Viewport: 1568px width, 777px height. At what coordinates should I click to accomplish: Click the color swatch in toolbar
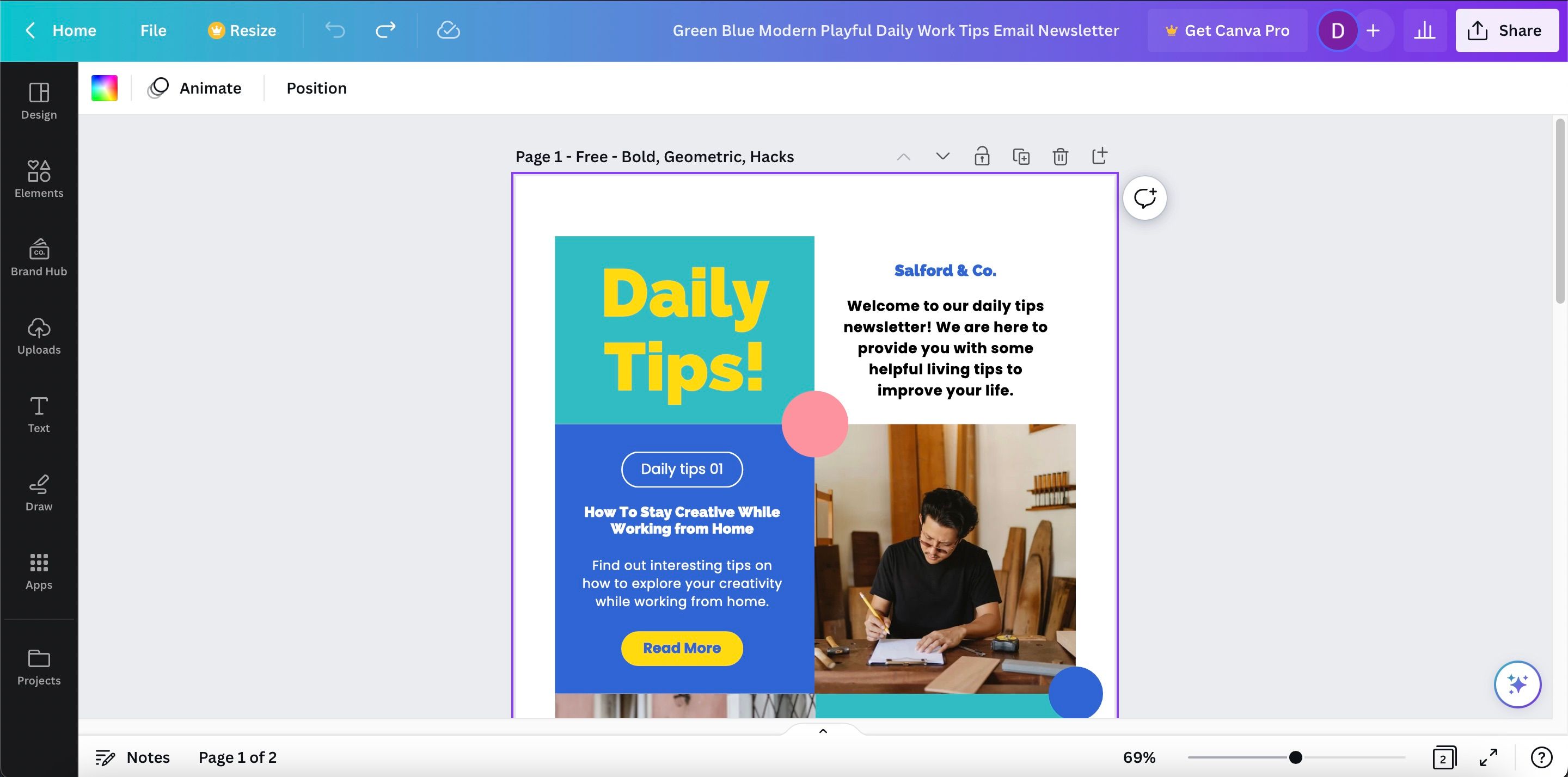[104, 88]
